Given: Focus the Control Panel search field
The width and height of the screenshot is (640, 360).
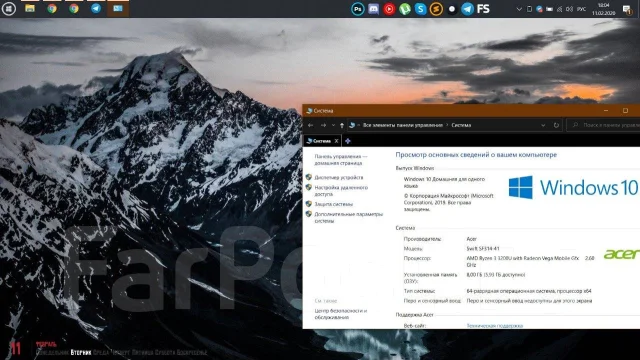Looking at the screenshot, I should tap(604, 125).
